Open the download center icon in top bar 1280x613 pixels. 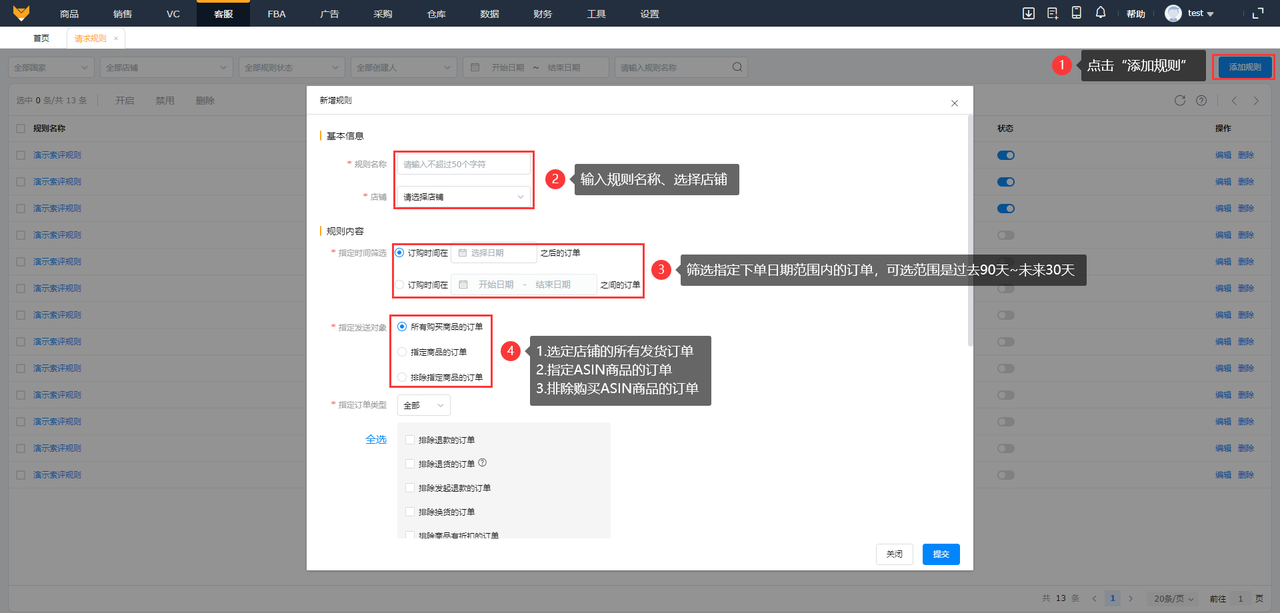(x=1029, y=13)
